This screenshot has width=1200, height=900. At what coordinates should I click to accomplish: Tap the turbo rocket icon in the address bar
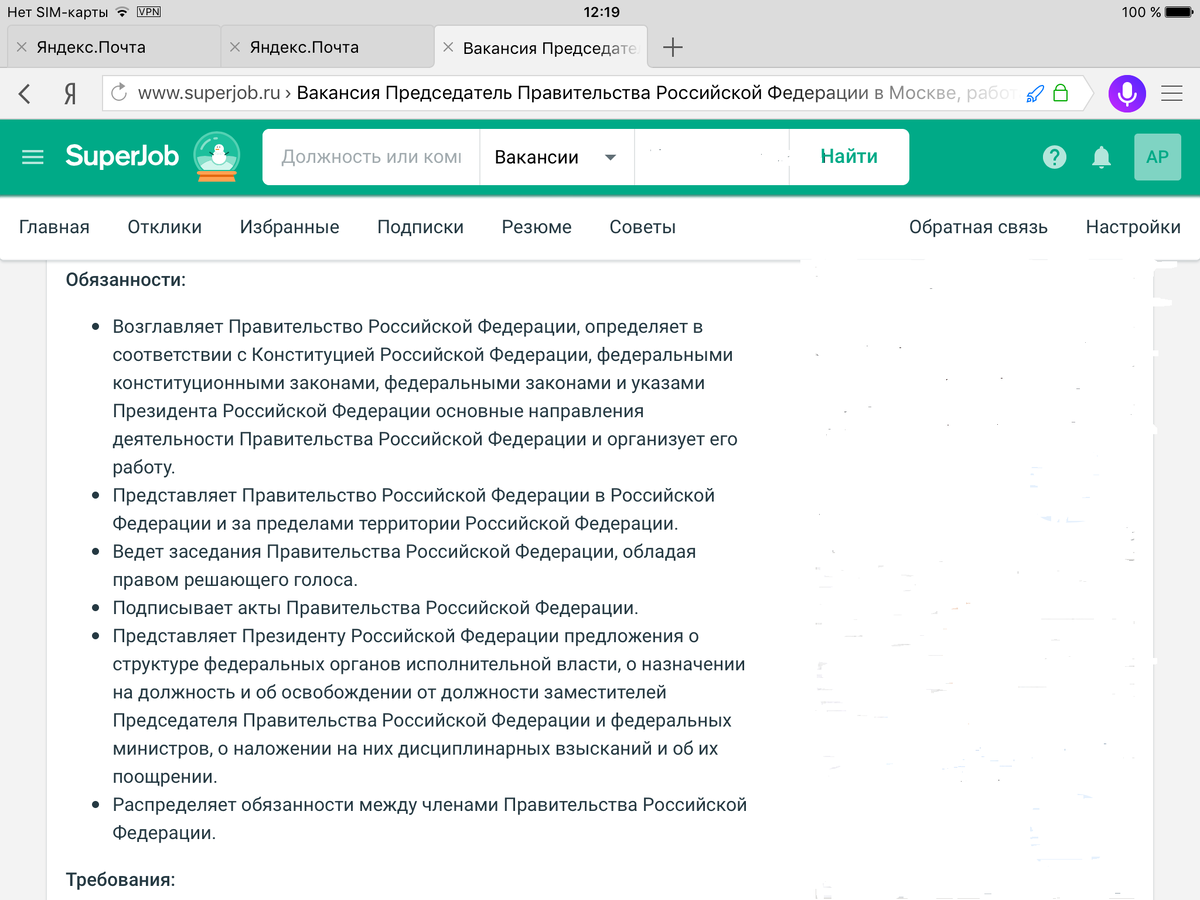pyautogui.click(x=1035, y=94)
